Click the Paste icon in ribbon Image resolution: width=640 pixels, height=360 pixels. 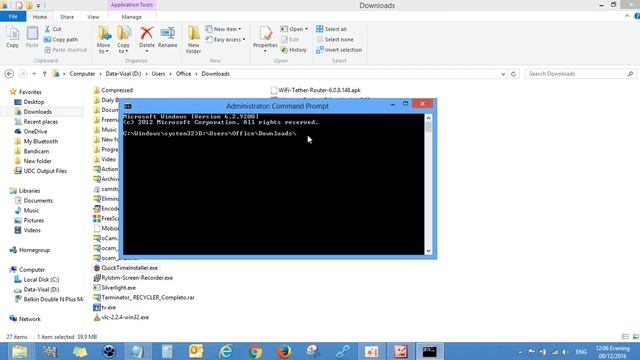tap(32, 37)
